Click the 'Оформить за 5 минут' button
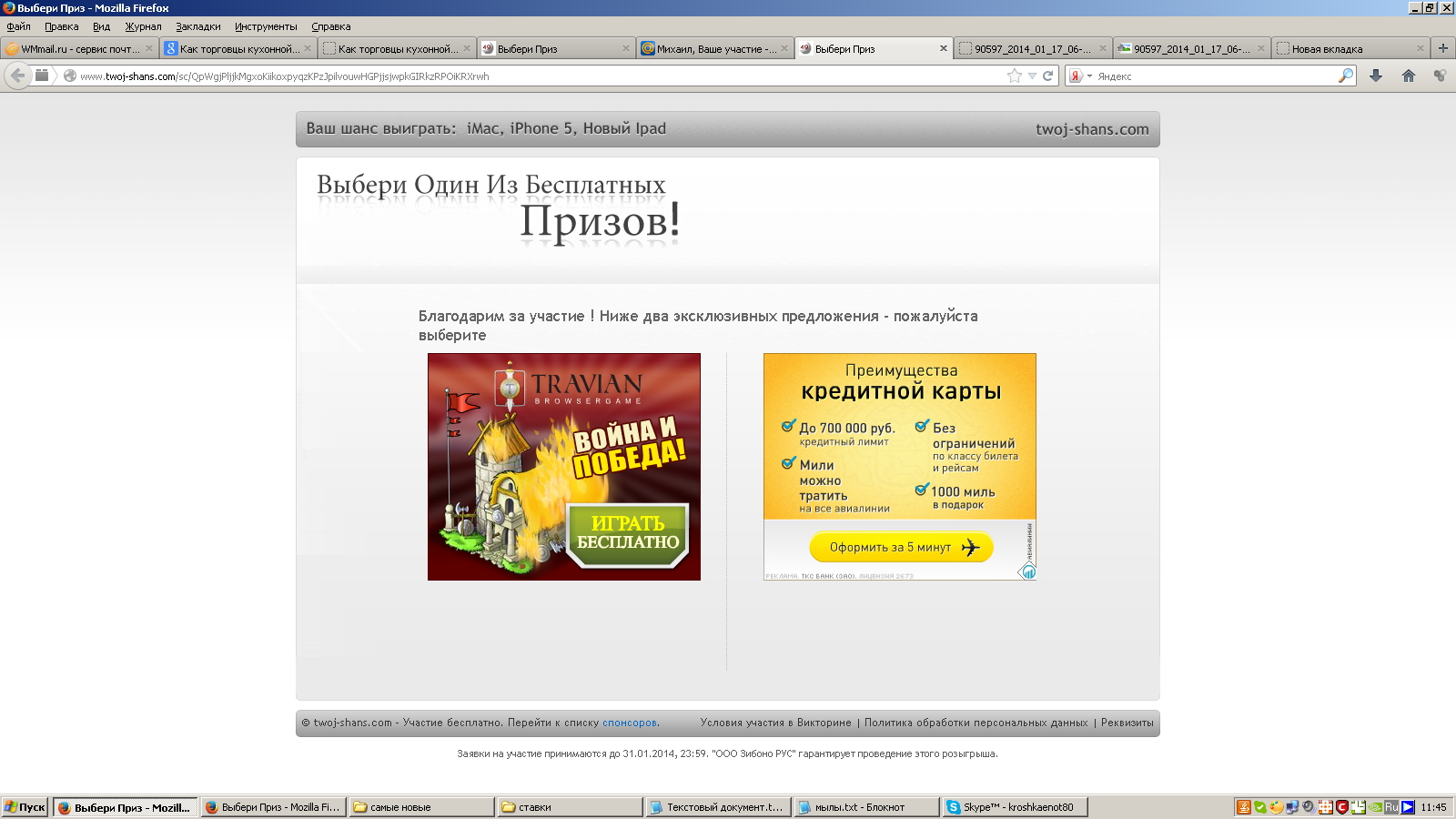 click(x=901, y=547)
